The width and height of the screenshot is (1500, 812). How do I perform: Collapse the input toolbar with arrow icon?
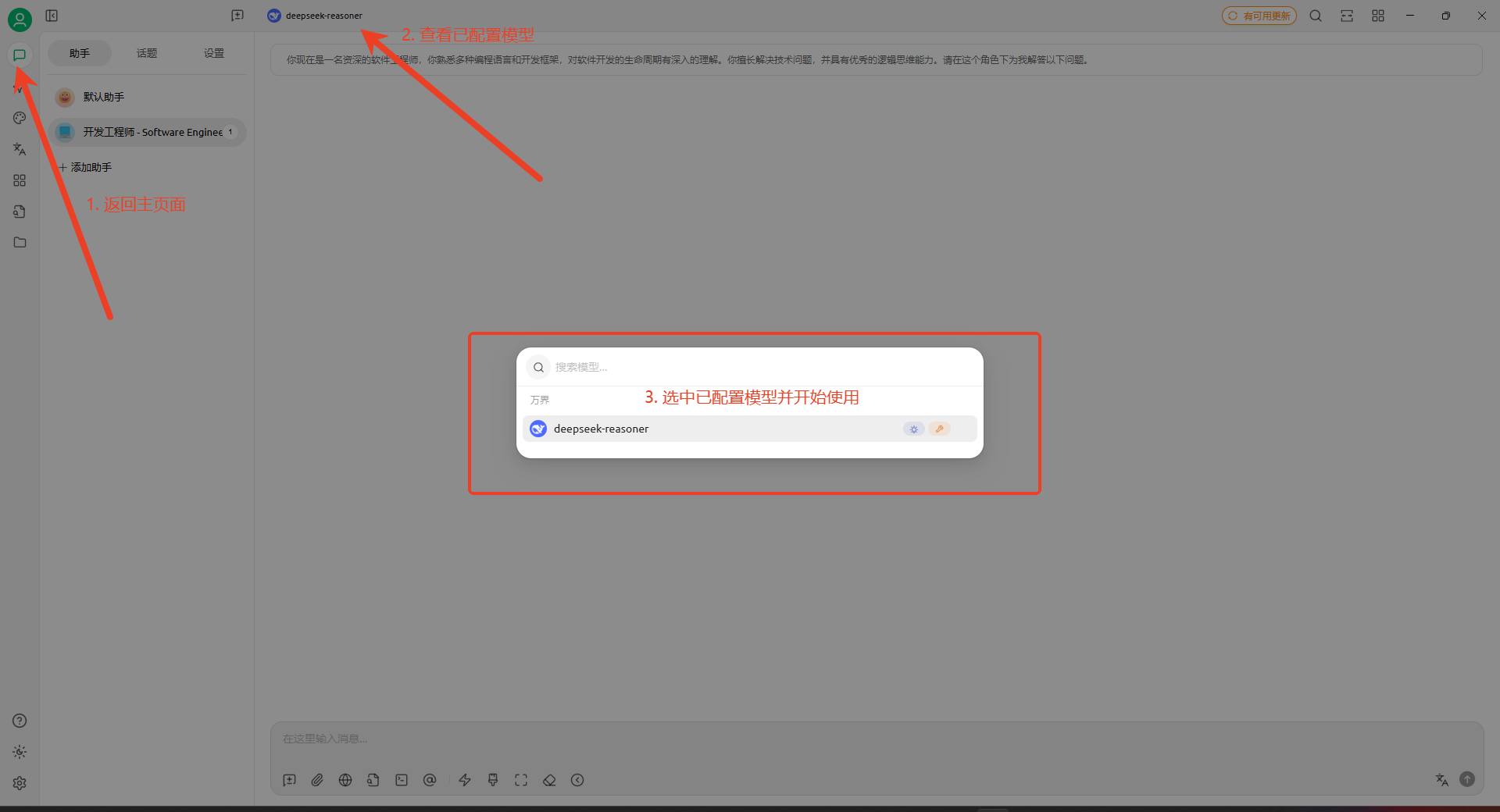pos(577,780)
